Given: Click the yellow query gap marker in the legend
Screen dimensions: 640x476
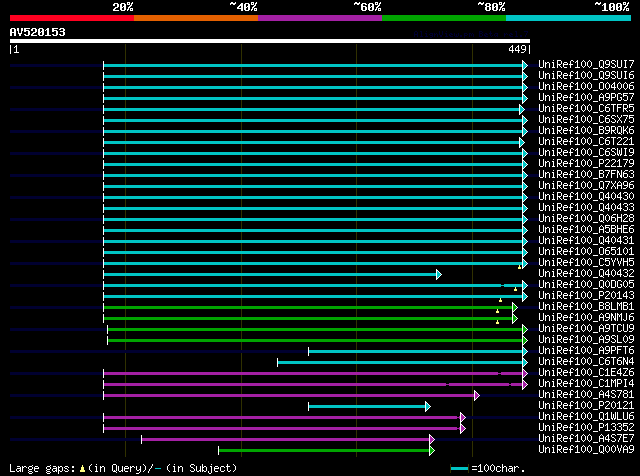Looking at the screenshot, I should [x=82, y=469].
